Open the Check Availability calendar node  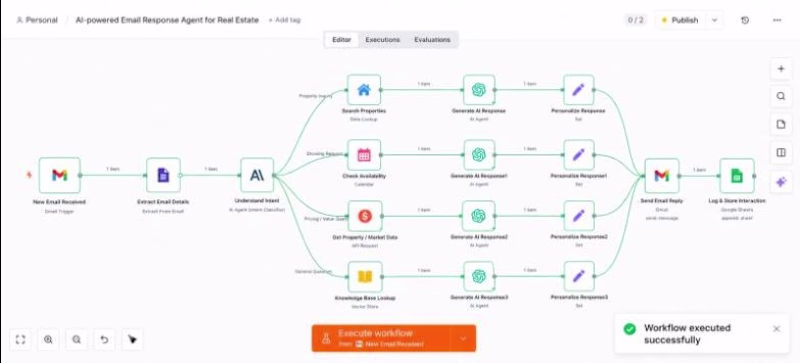point(364,155)
